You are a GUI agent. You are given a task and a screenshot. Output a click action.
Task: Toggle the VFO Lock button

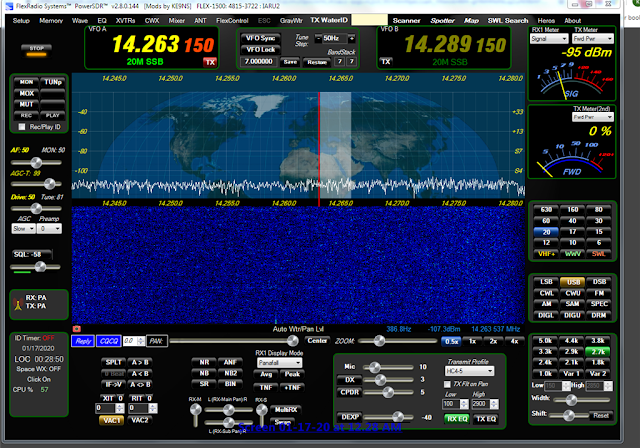pyautogui.click(x=260, y=50)
